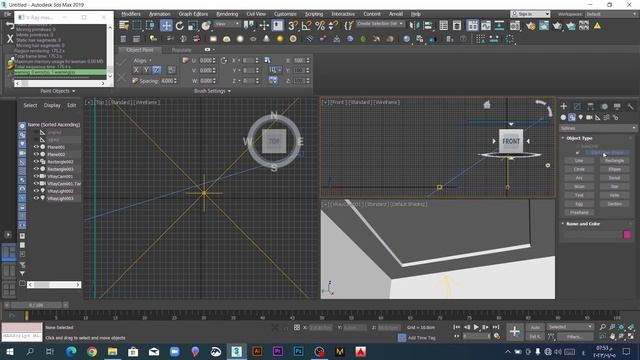Hide Rectangle002 using its eye icon

36,162
